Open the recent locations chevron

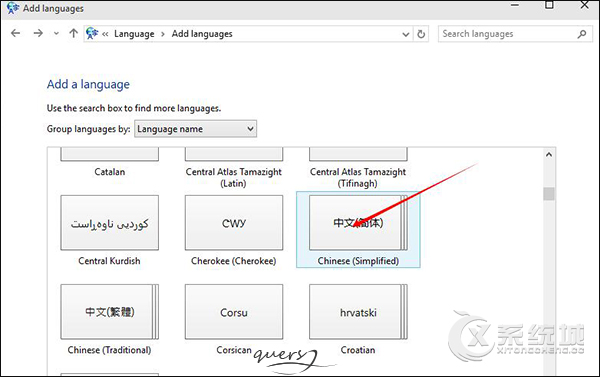[56, 34]
